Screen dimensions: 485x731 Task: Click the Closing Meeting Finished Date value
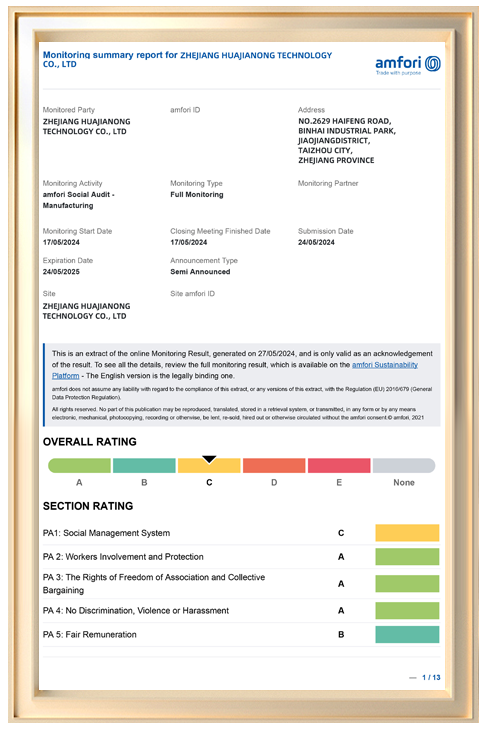[x=188, y=242]
